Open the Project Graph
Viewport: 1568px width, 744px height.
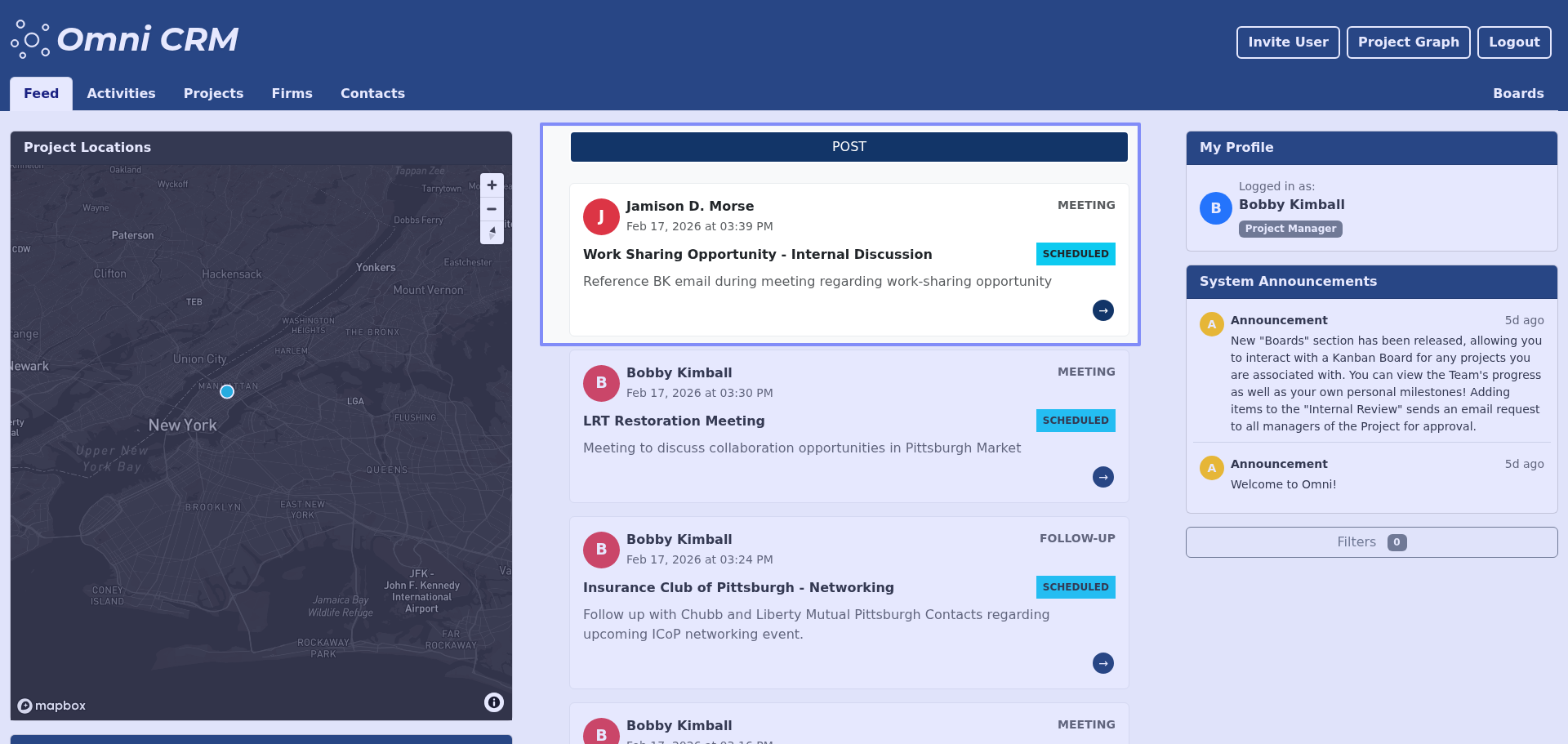pos(1407,42)
